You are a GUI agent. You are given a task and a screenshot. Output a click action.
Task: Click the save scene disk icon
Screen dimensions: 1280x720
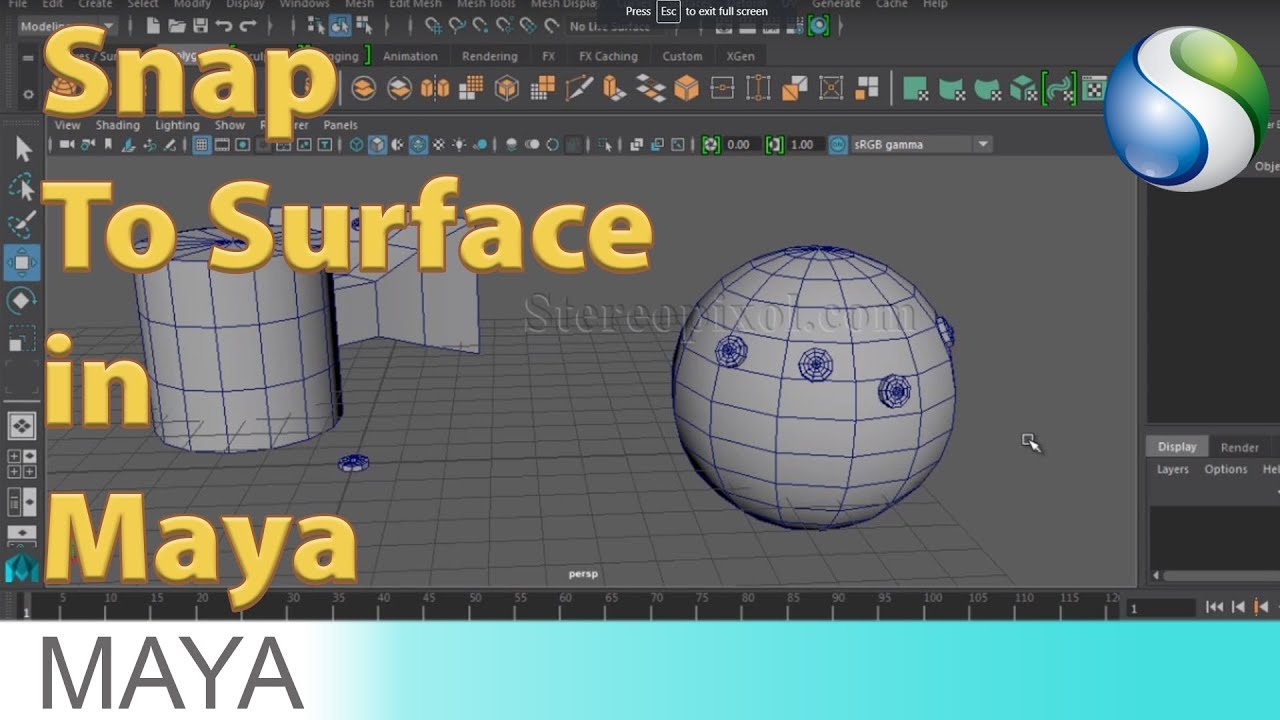(x=201, y=26)
